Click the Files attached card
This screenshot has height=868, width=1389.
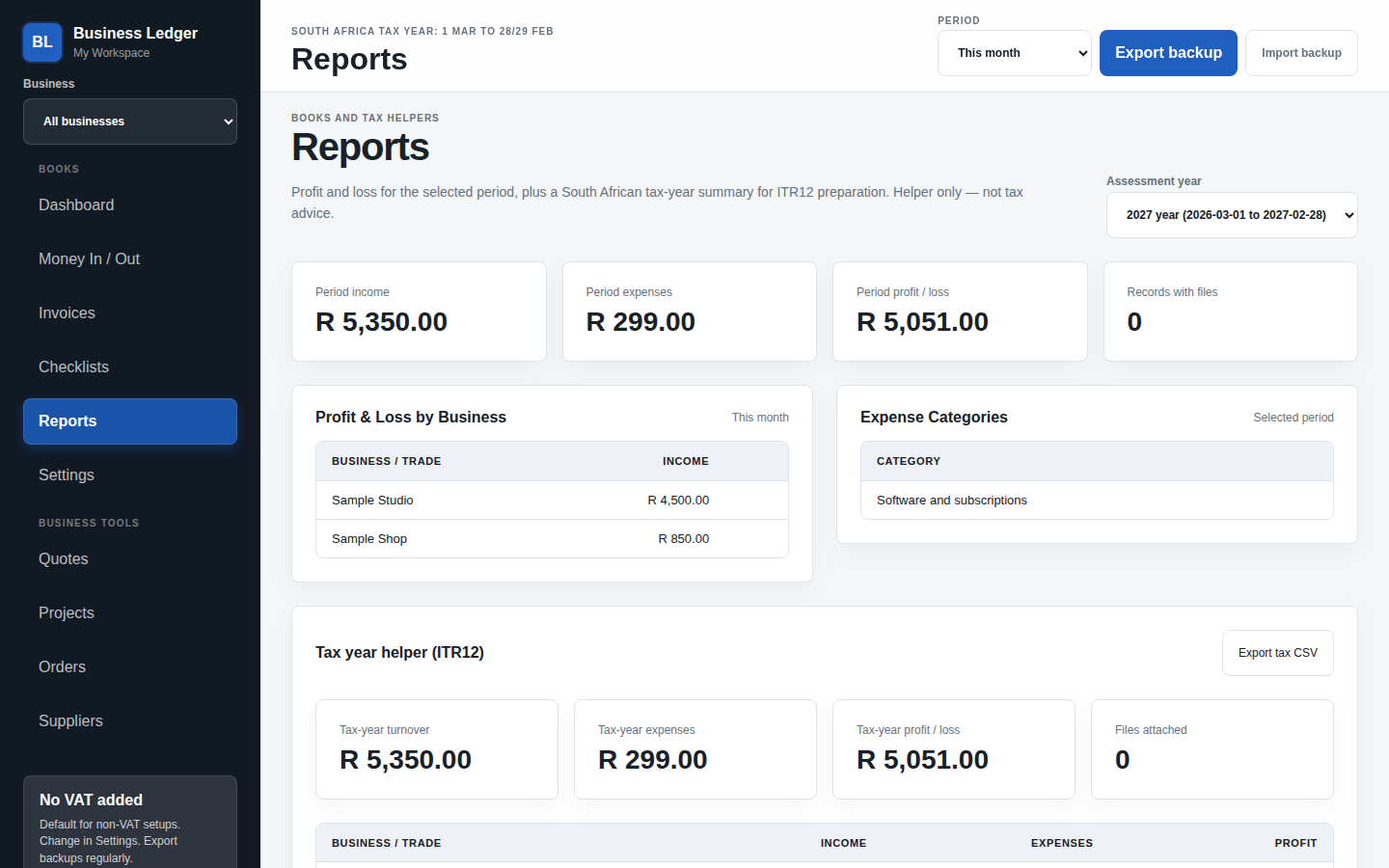1212,749
